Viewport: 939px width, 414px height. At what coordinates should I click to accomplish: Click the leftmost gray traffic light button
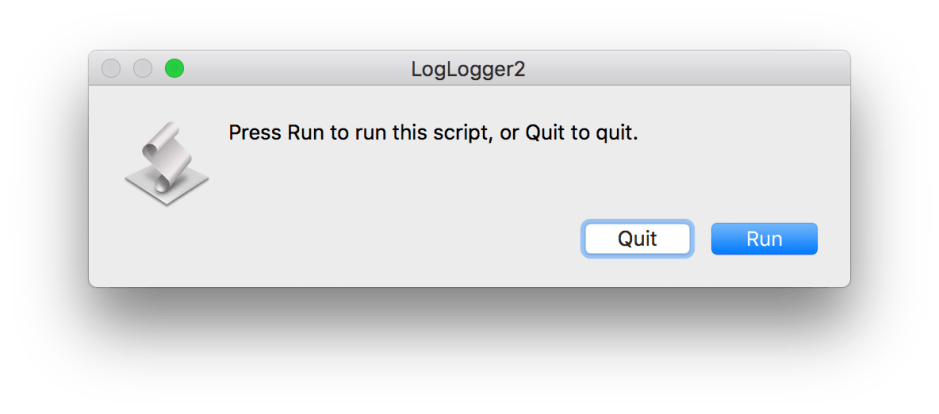point(112,69)
